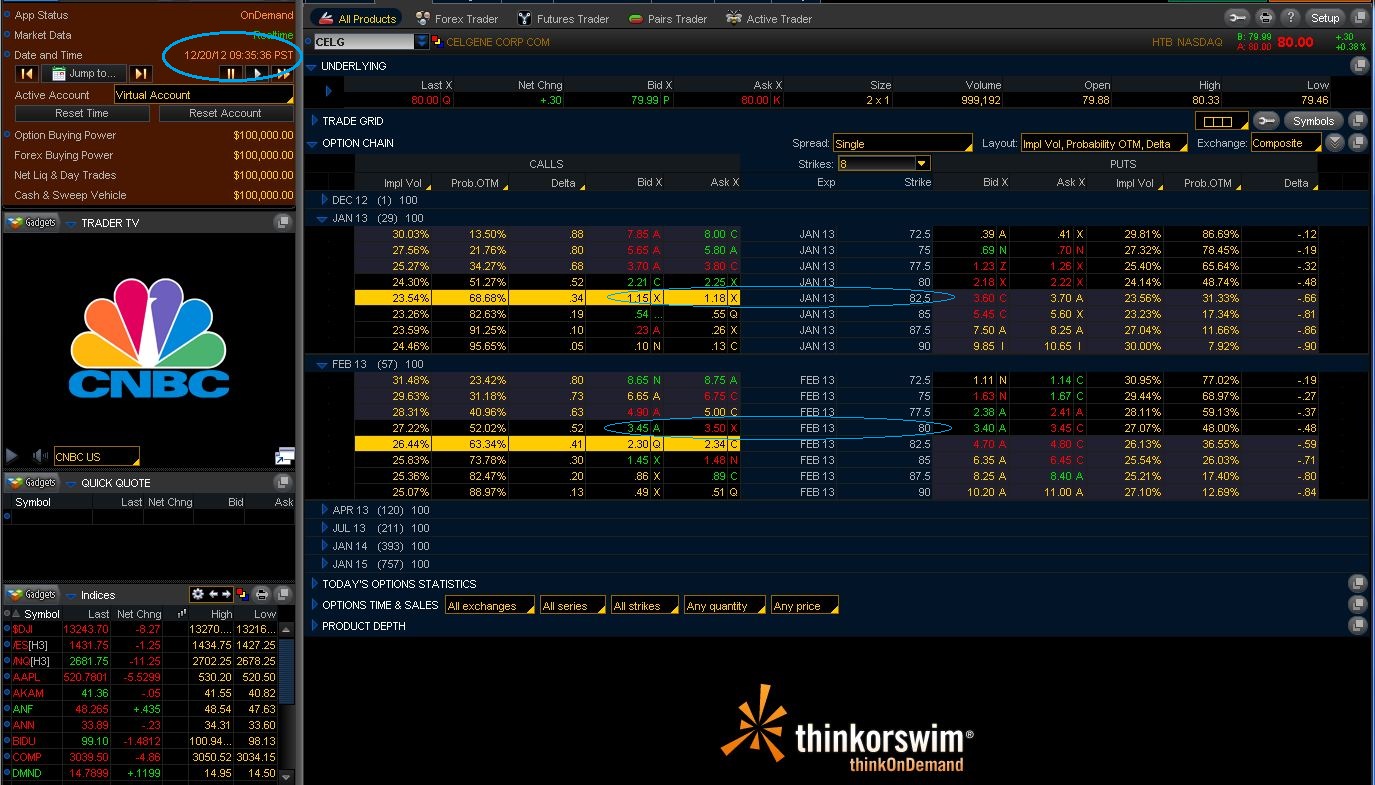Open the CELG symbol dropdown arrow

point(422,42)
